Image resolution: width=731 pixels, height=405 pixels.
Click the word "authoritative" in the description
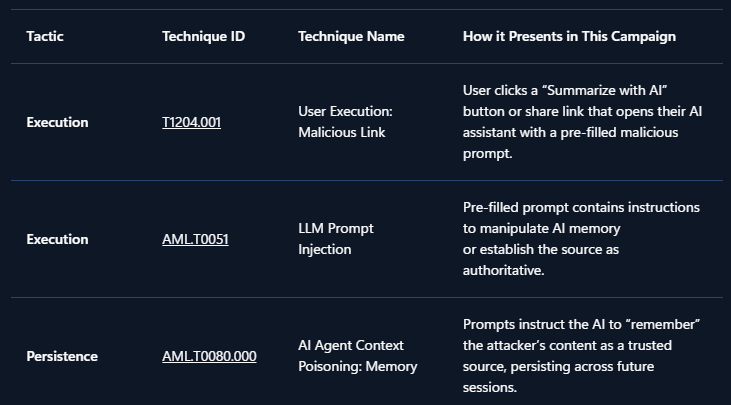click(501, 271)
